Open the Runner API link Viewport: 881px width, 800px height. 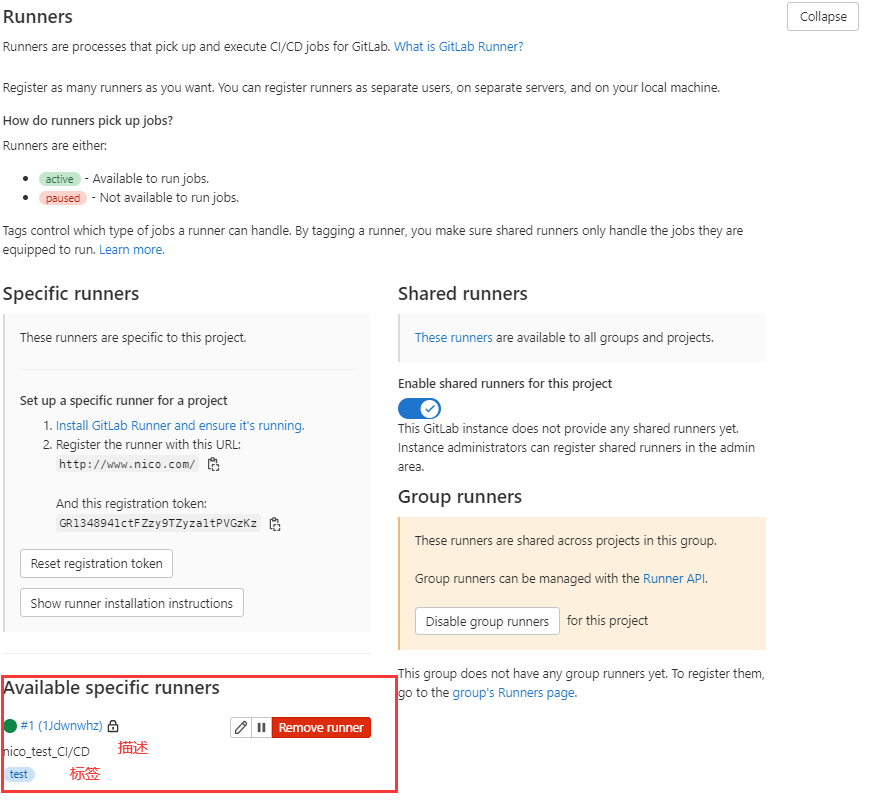(x=674, y=579)
